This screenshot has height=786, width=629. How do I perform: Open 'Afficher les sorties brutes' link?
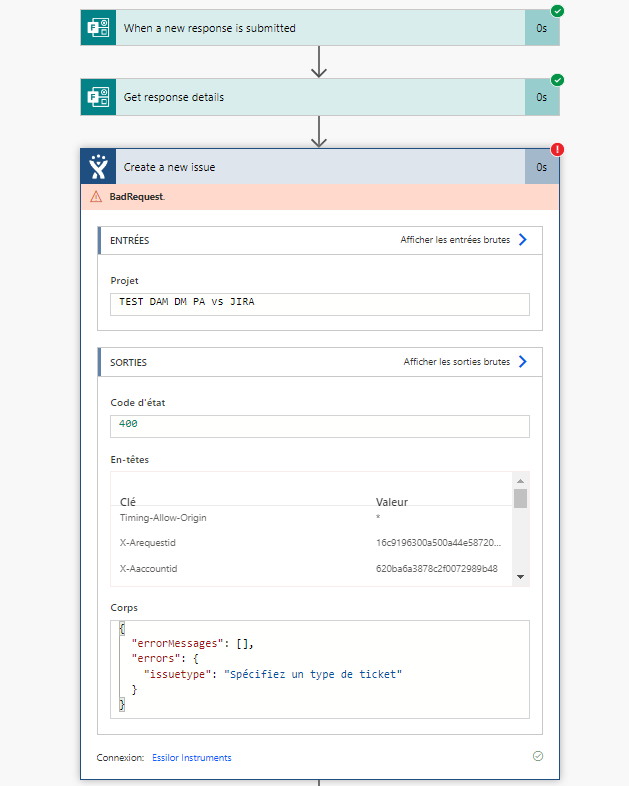(x=457, y=361)
